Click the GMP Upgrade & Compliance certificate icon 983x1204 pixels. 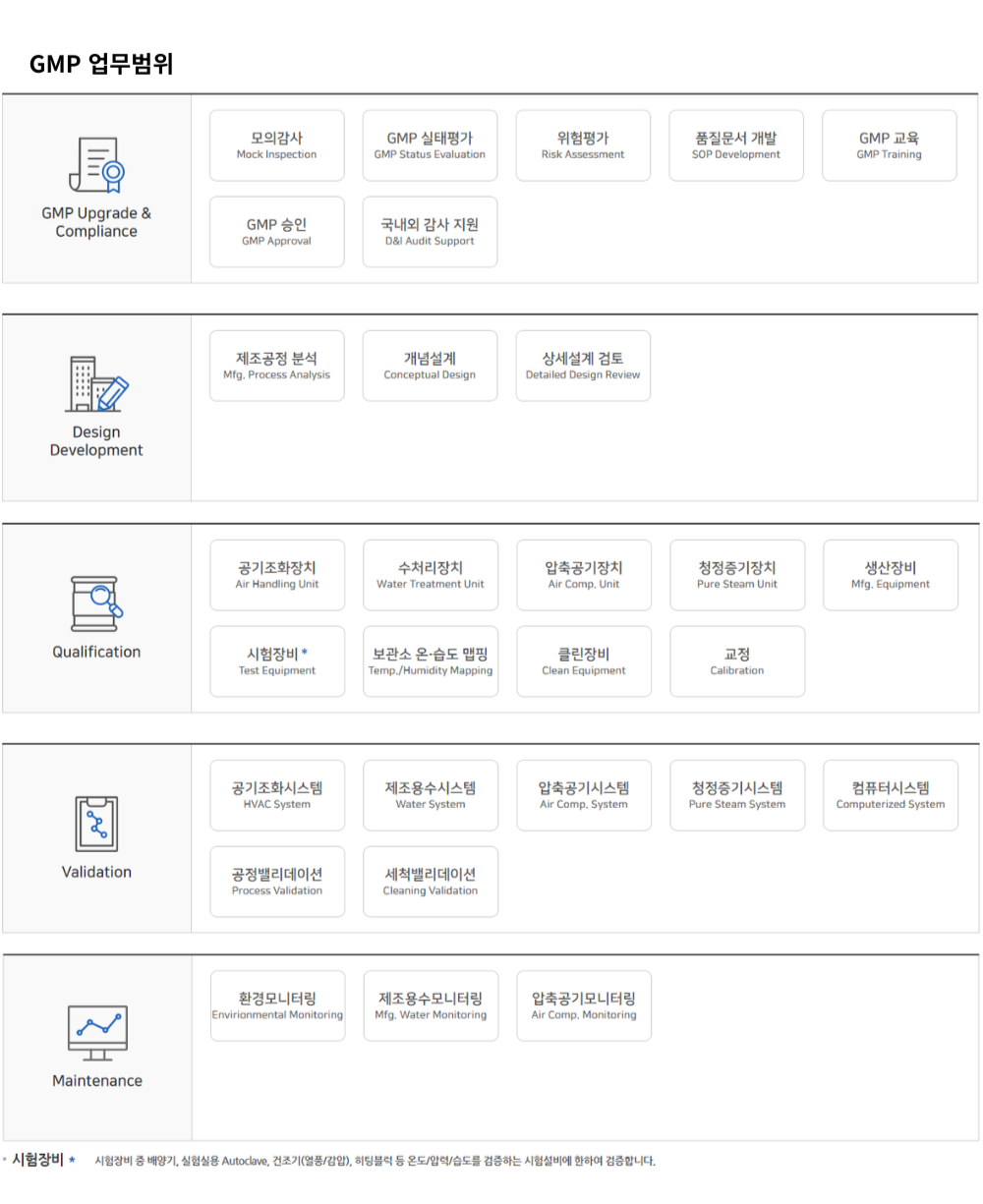point(96,165)
